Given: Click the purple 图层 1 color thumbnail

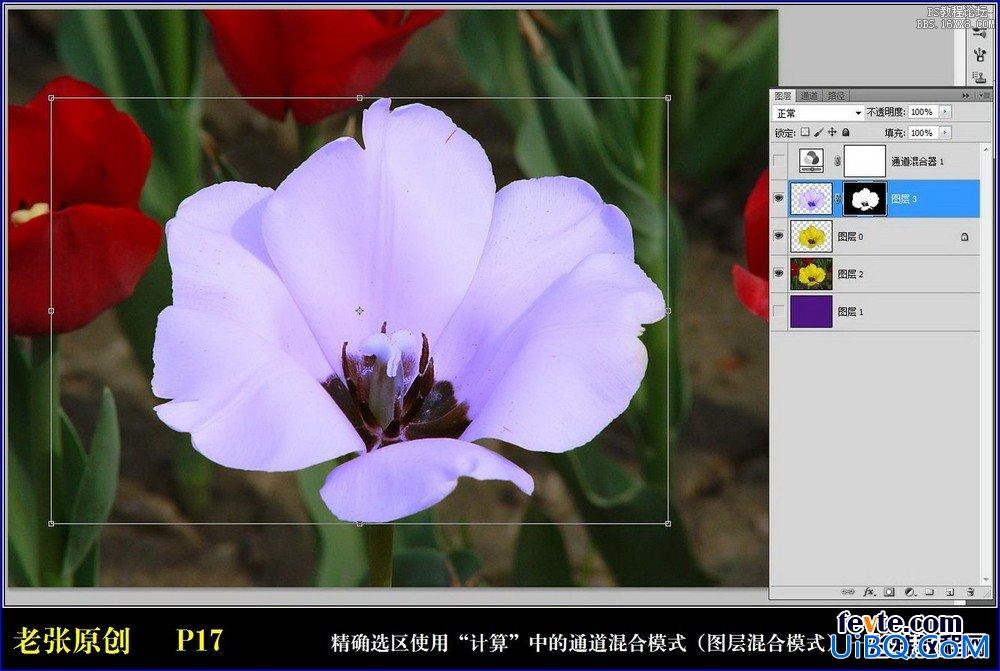Looking at the screenshot, I should click(x=811, y=312).
